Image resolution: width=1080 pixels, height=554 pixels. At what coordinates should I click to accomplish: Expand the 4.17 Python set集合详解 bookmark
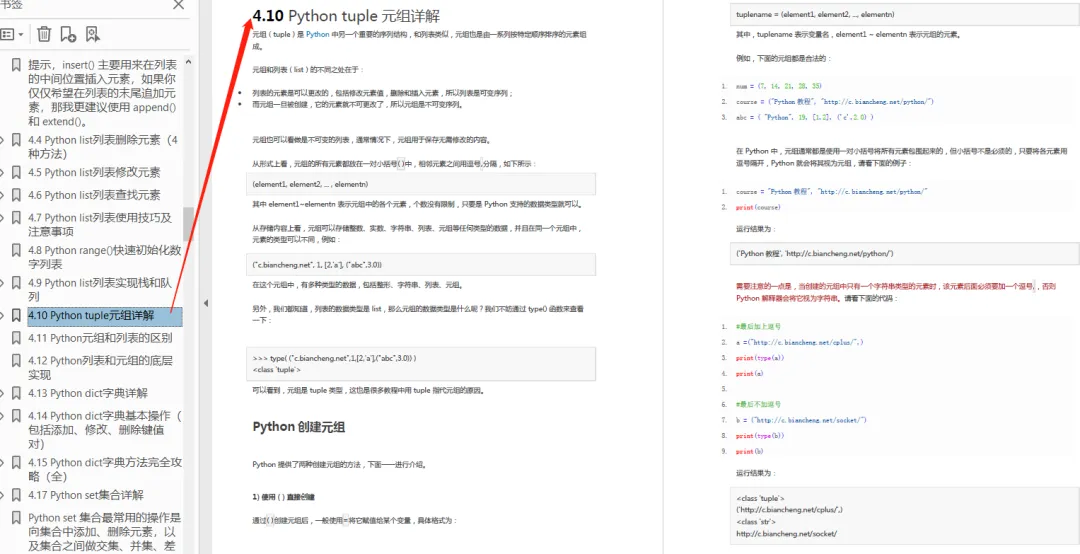coord(2,495)
